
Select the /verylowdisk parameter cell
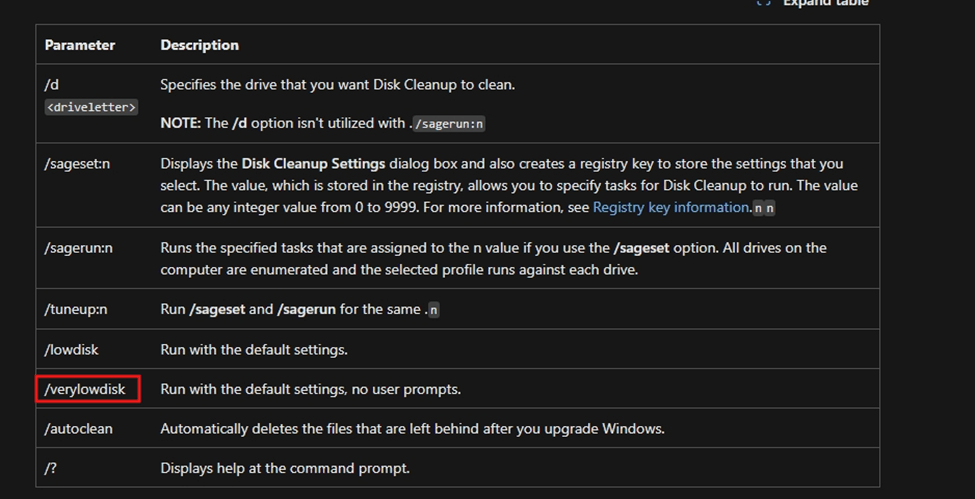pos(87,389)
